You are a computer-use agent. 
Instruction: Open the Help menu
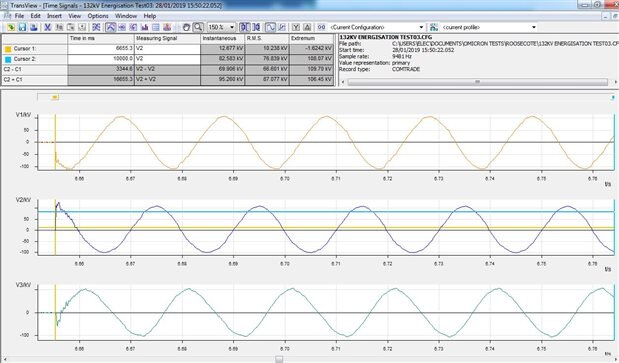click(150, 16)
